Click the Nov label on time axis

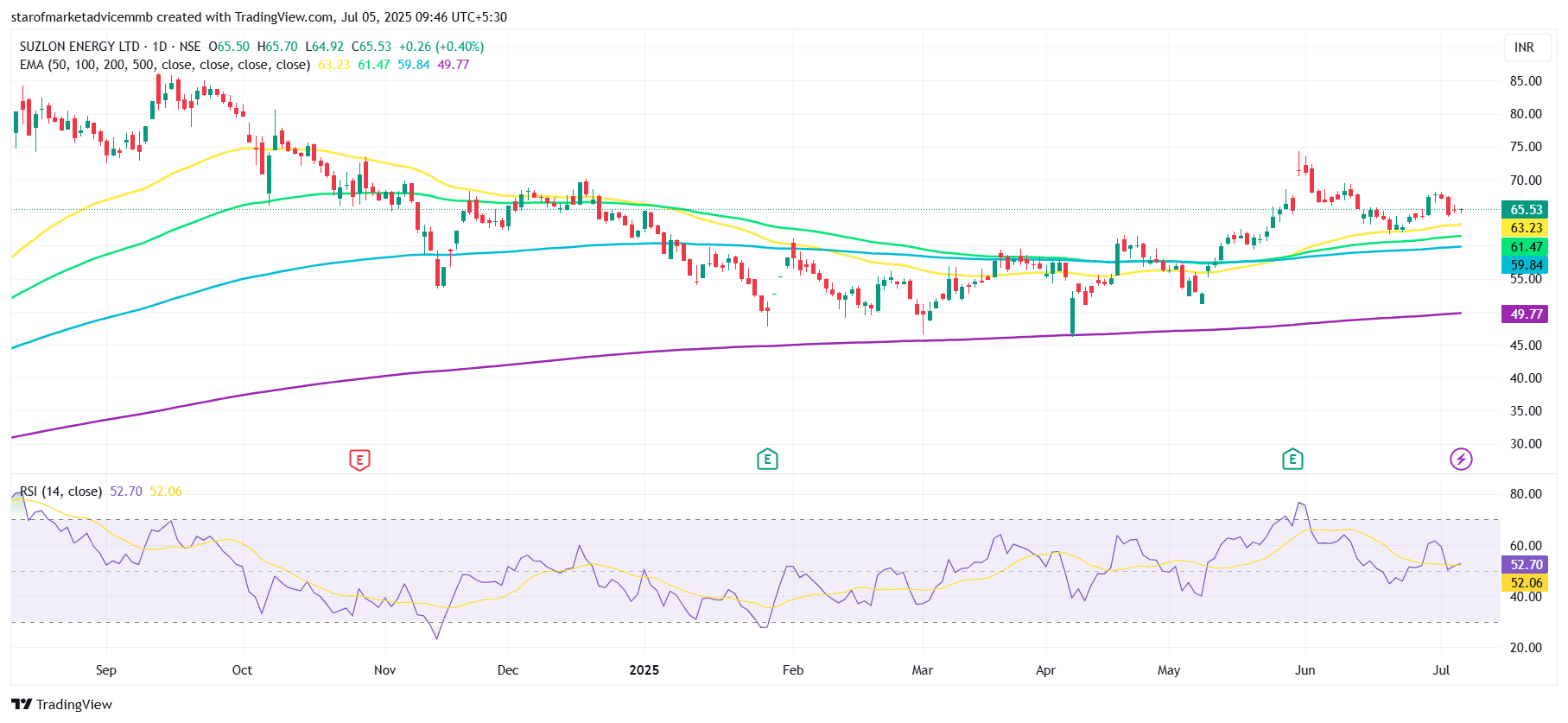coord(385,670)
